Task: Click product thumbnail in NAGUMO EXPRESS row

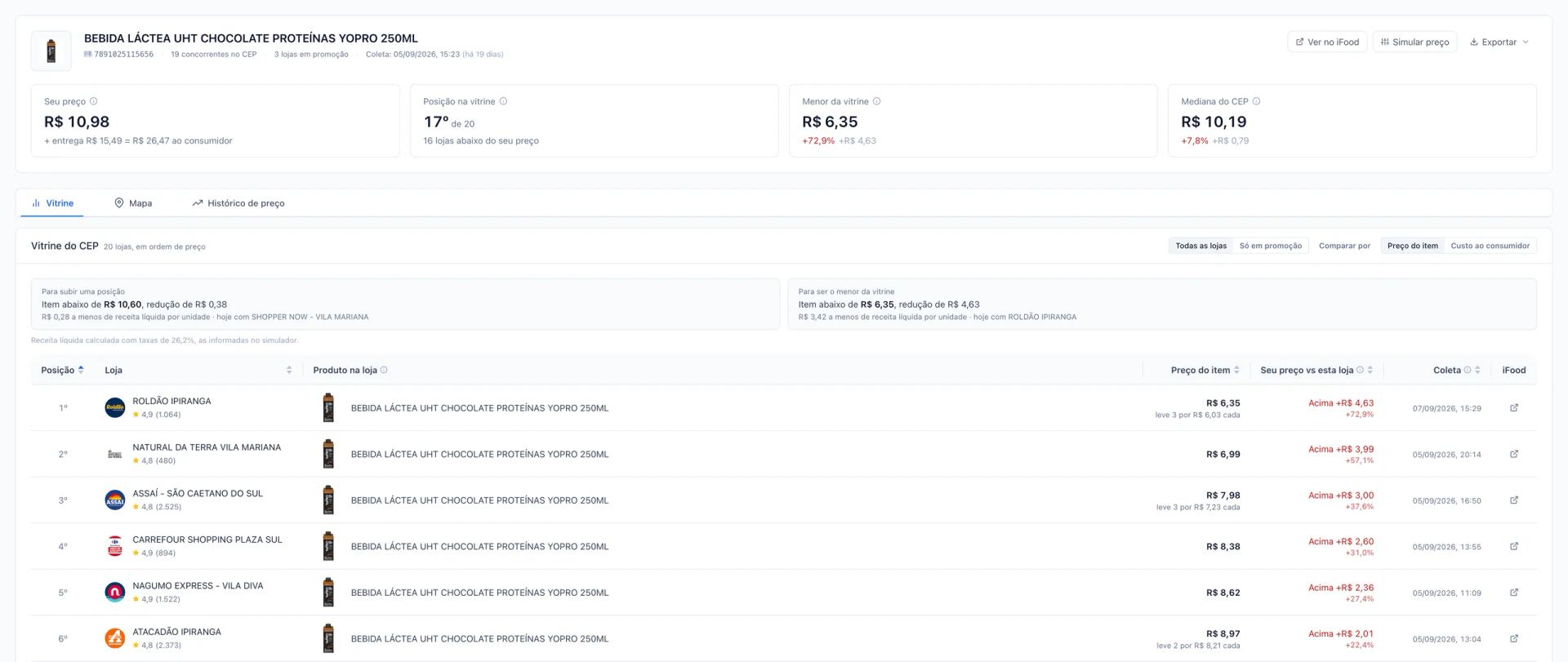Action: [x=328, y=593]
